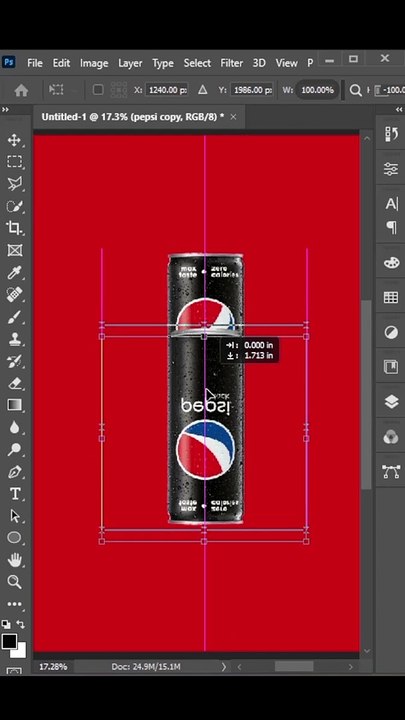Open the Paths panel icon

click(391, 472)
